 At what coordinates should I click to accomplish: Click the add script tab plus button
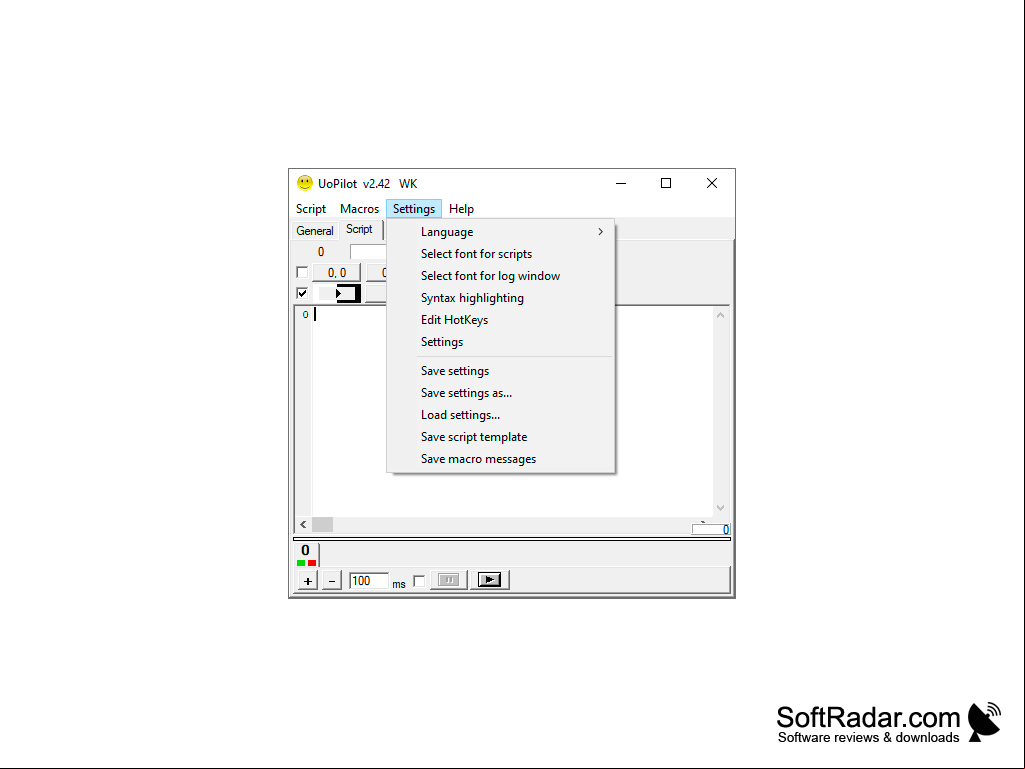pyautogui.click(x=308, y=581)
